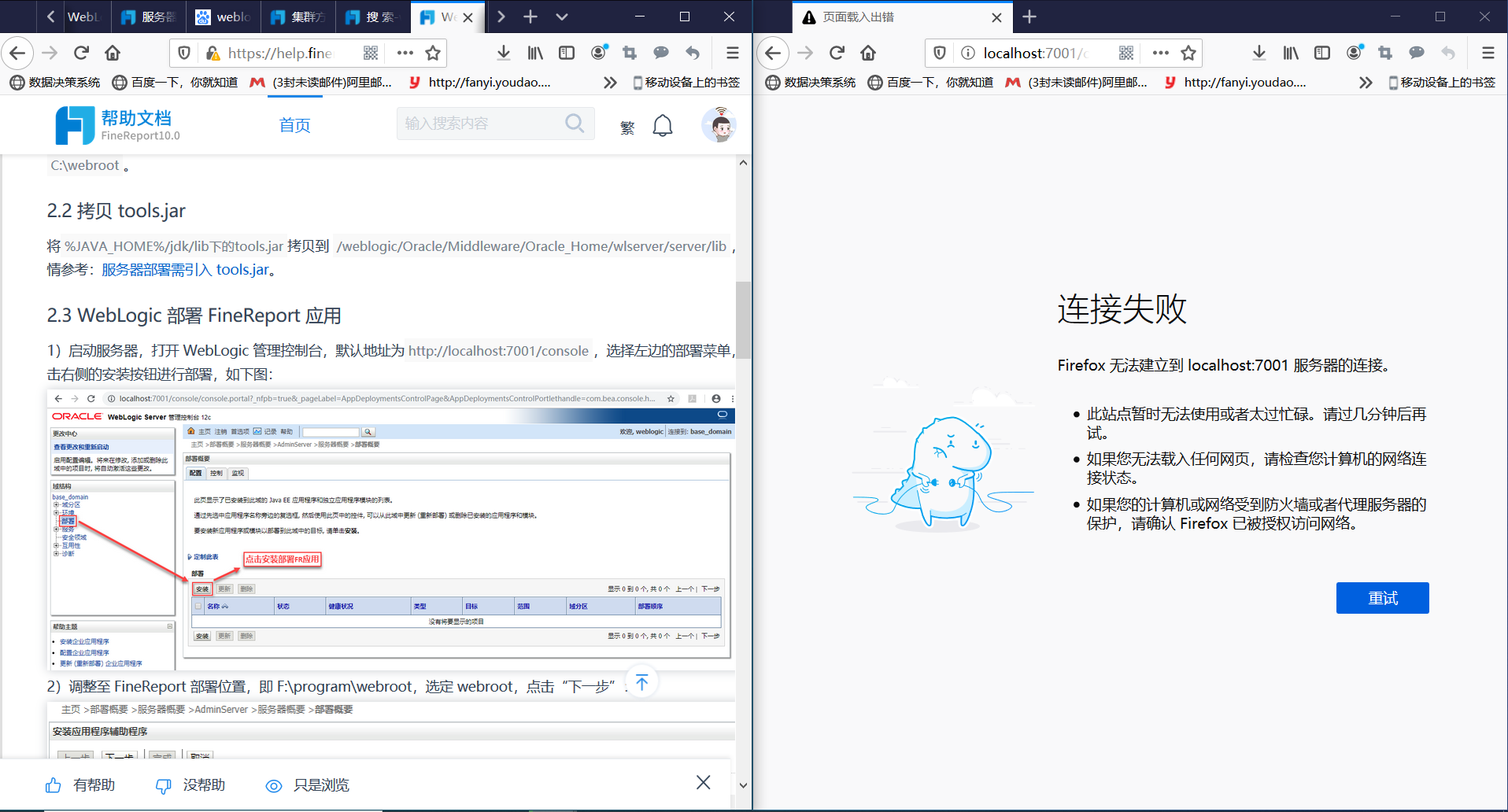Open QR code icon in left address bar

pyautogui.click(x=371, y=53)
